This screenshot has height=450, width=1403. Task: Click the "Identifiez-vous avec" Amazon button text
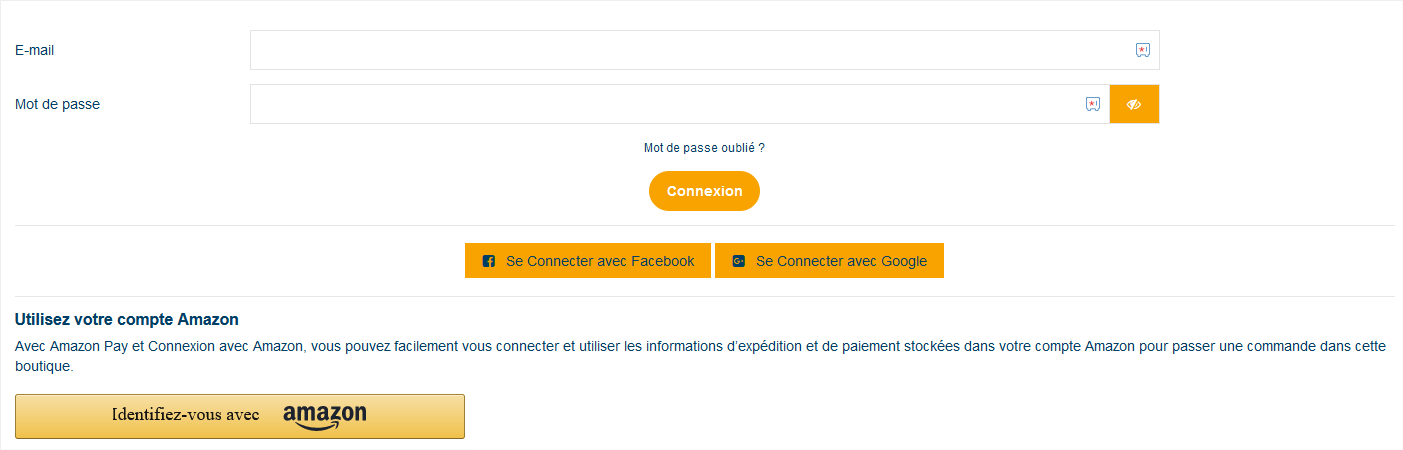186,414
